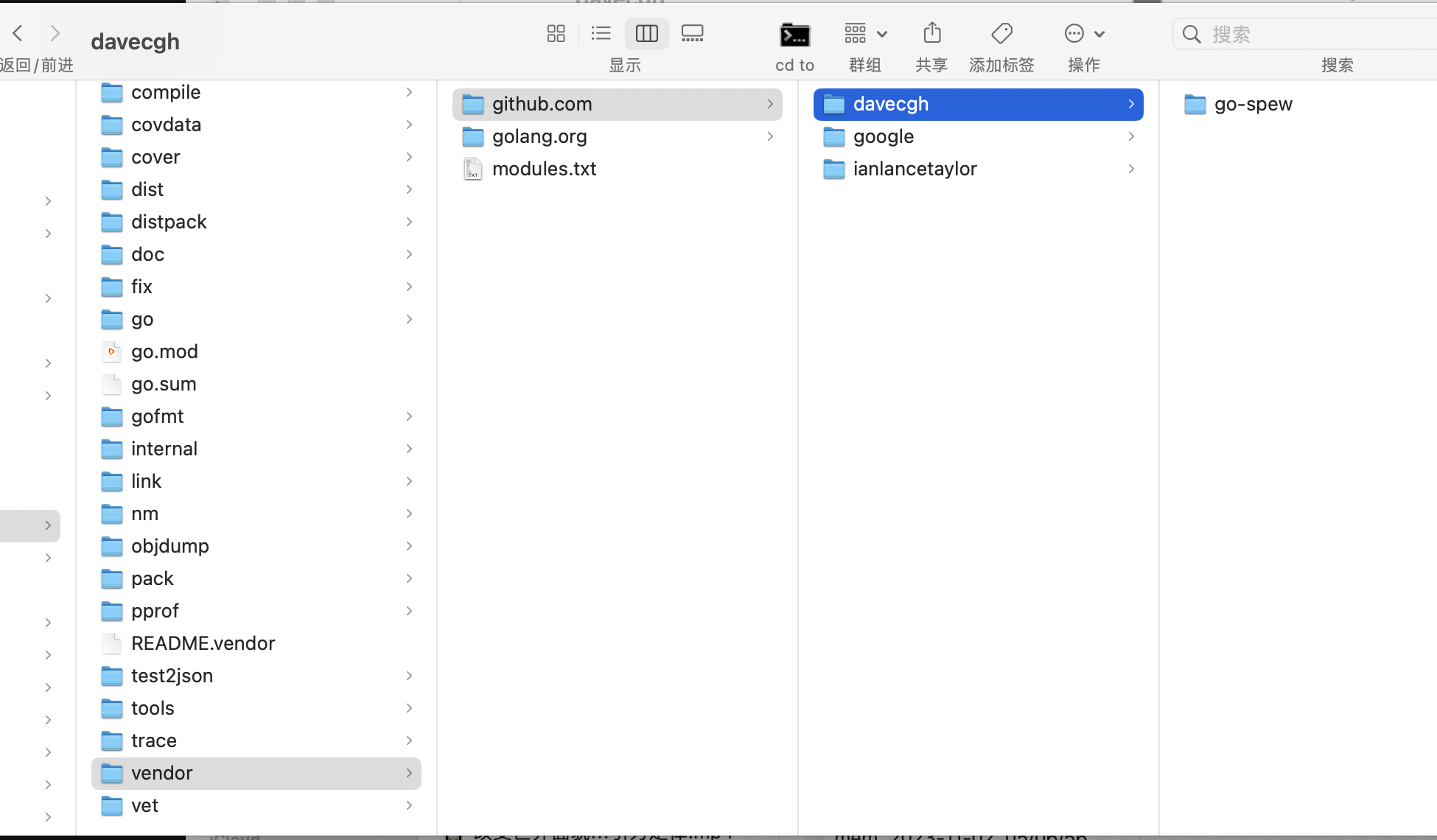Select the go.mod file
Viewport: 1437px width, 840px height.
(164, 351)
